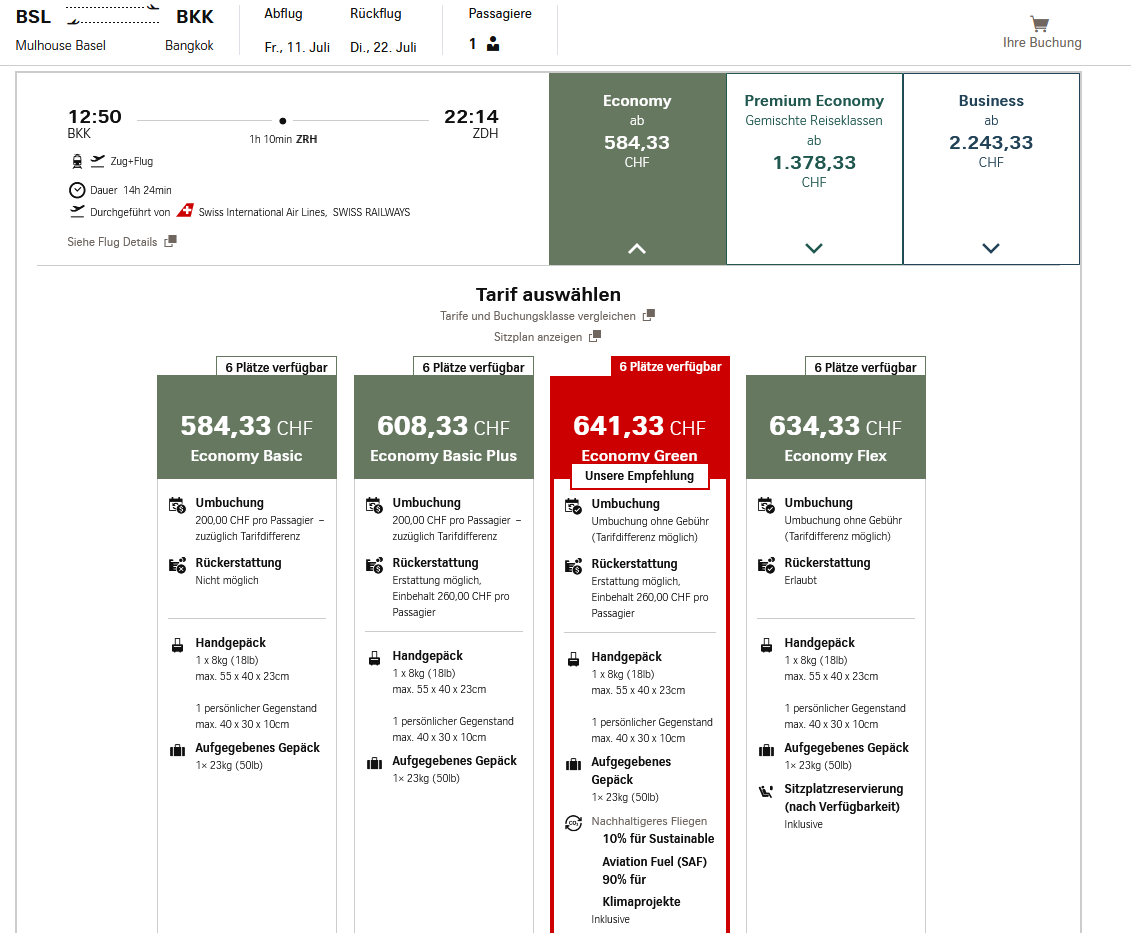Collapse the Economy fare chevron
This screenshot has width=1131, height=933.
pyautogui.click(x=637, y=249)
